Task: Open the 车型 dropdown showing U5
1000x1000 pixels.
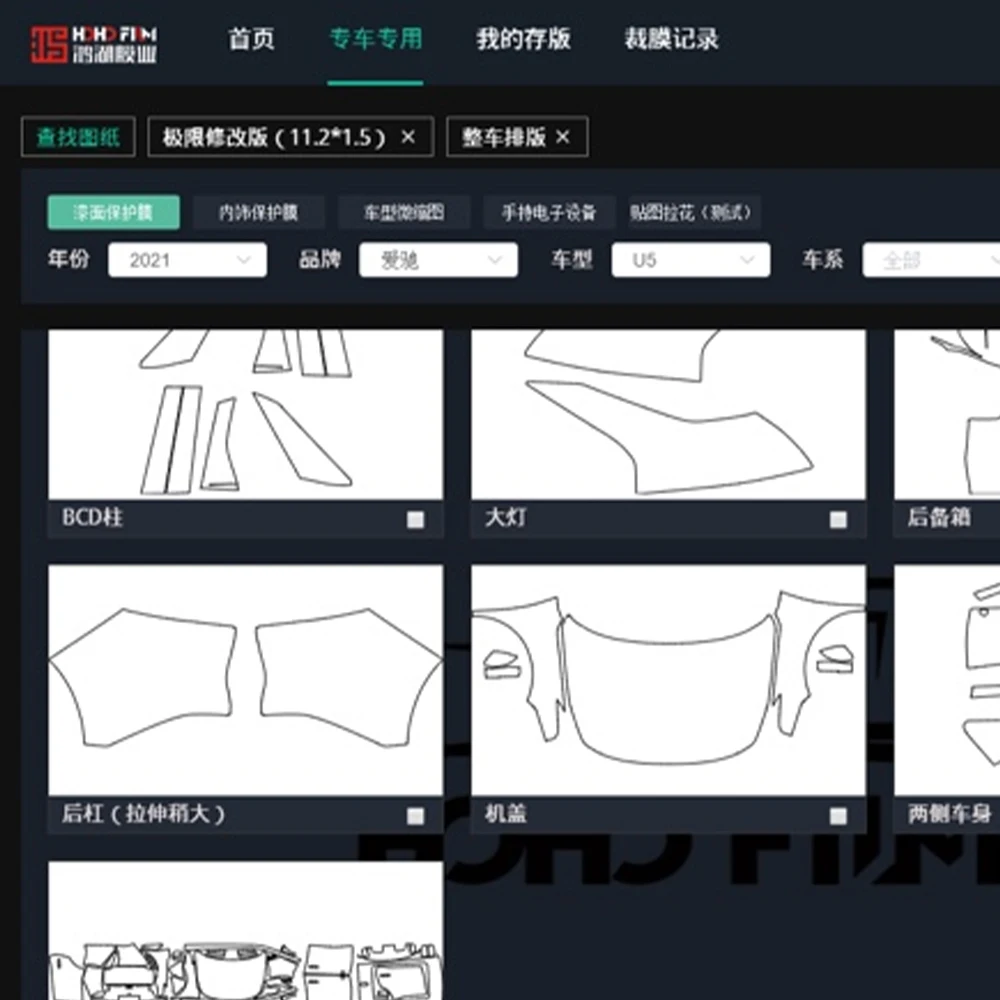Action: [x=691, y=260]
